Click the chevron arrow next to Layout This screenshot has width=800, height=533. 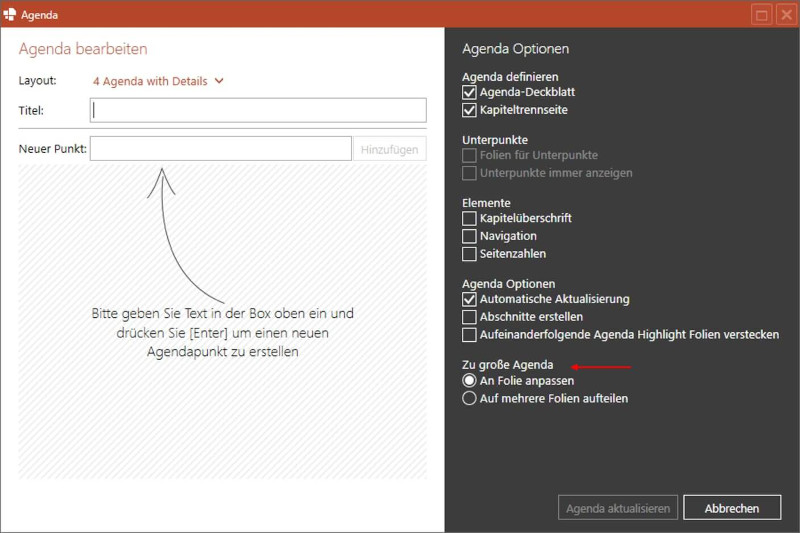(x=219, y=81)
